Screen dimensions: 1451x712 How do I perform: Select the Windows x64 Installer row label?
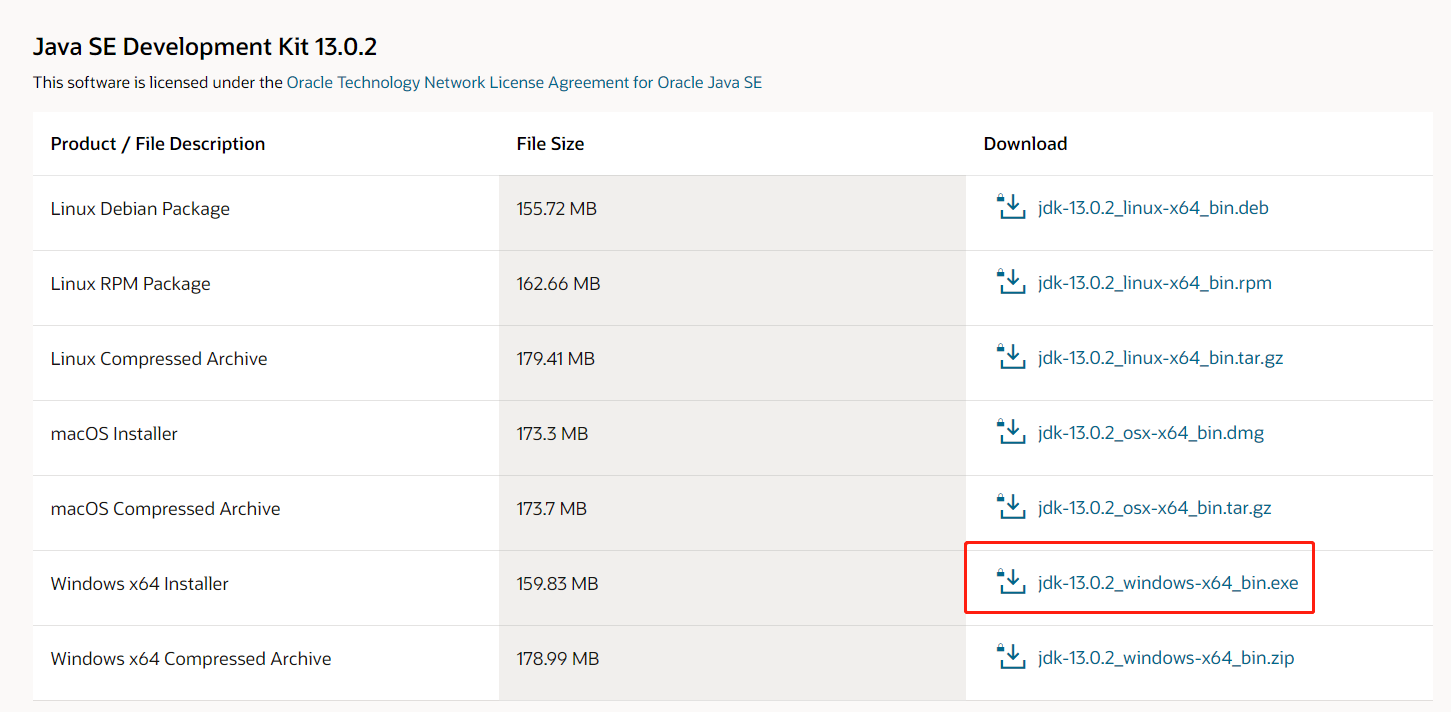(140, 583)
